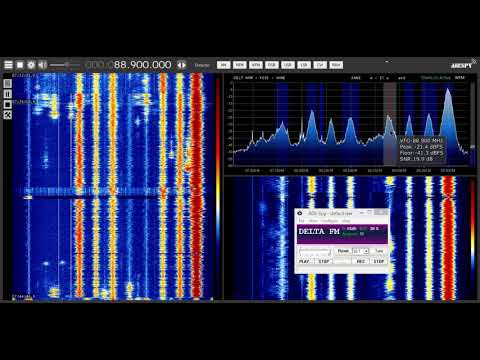This screenshot has width=480, height=360.
Task: Click the left-right tuning arrows icon
Action: (181, 65)
